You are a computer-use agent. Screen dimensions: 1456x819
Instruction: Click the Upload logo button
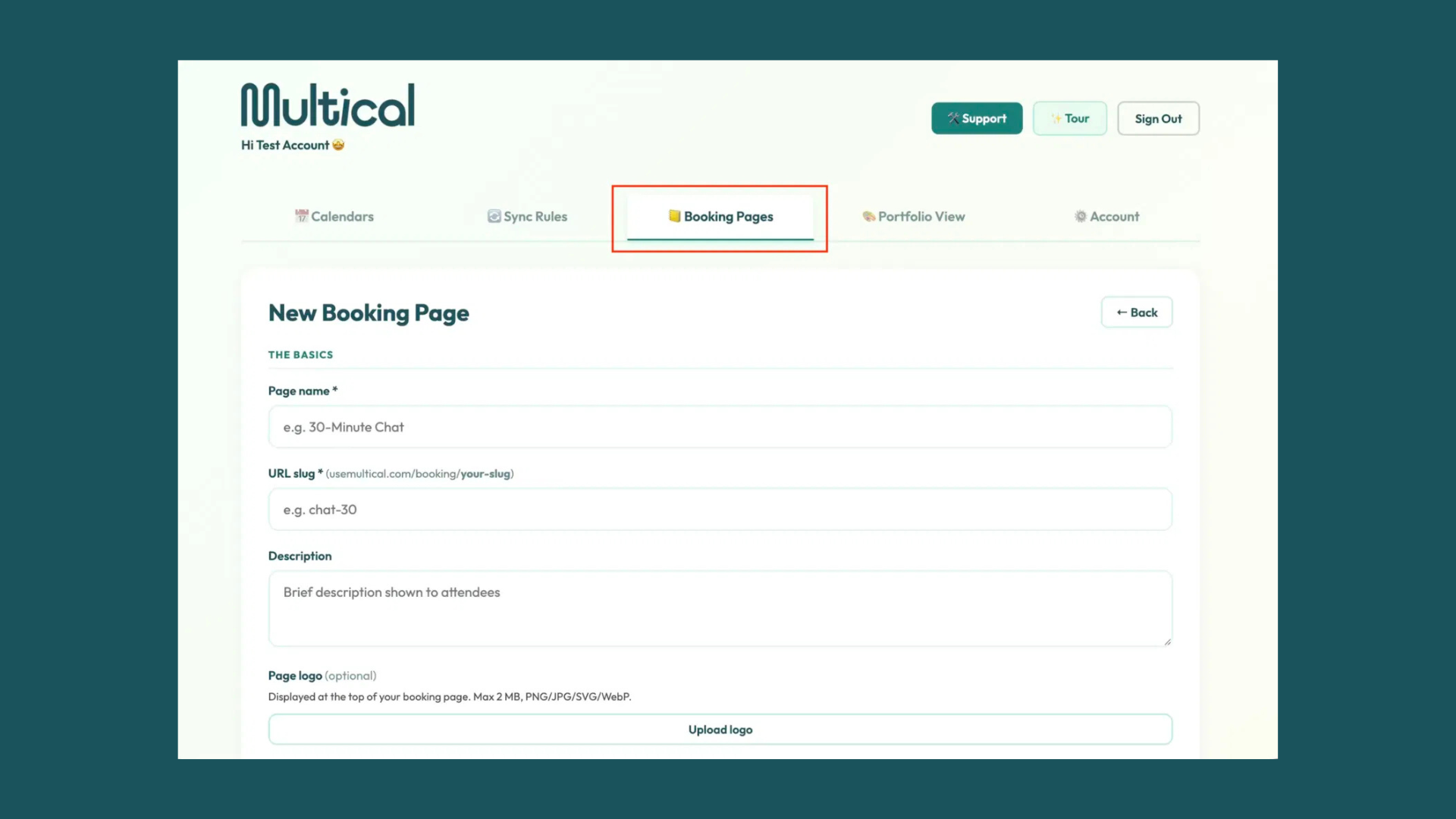[720, 729]
